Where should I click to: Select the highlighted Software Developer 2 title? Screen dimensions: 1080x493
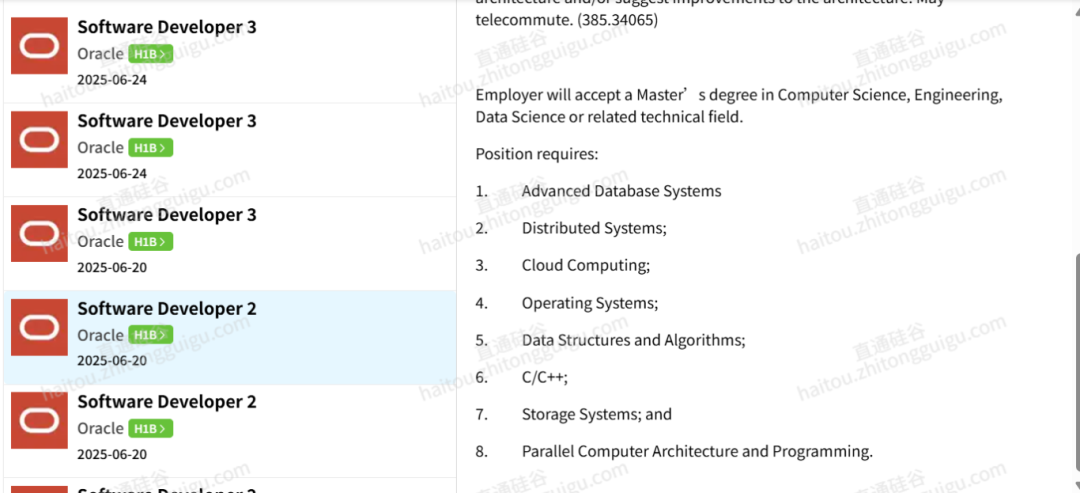tap(167, 308)
